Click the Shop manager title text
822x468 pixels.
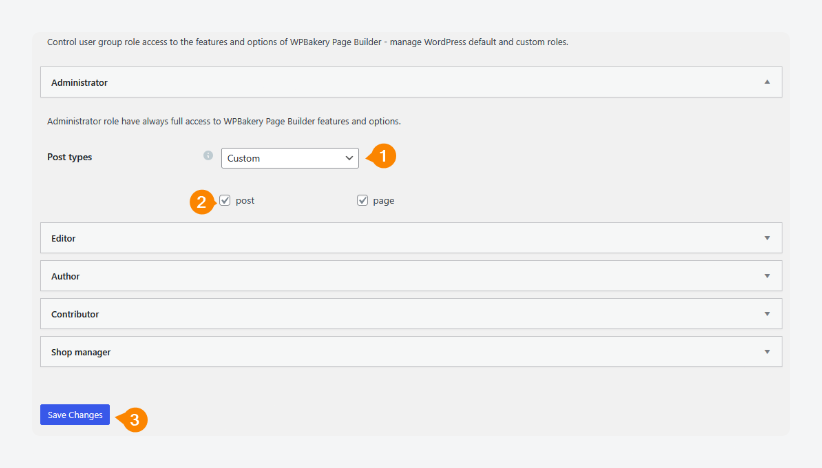point(81,352)
